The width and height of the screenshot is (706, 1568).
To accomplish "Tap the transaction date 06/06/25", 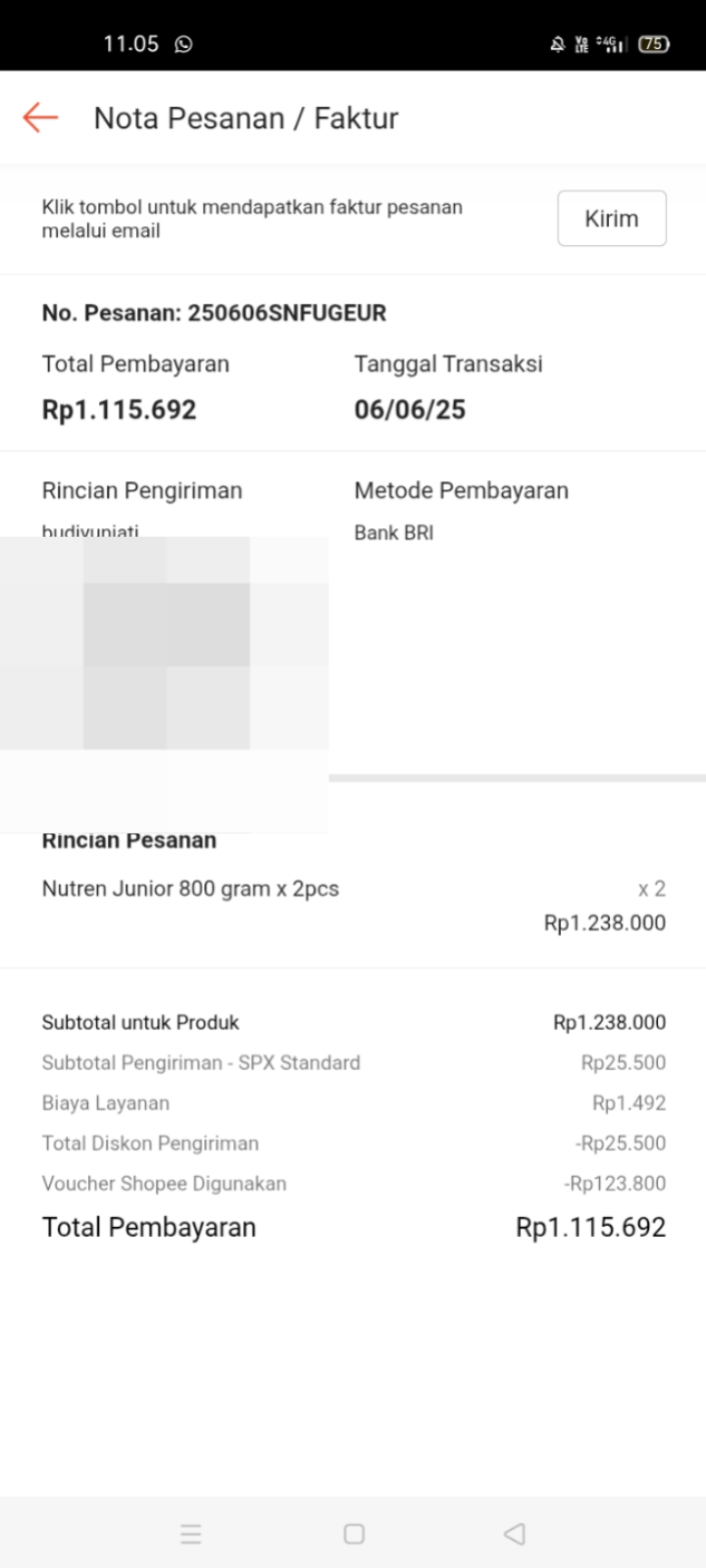I will [x=410, y=410].
